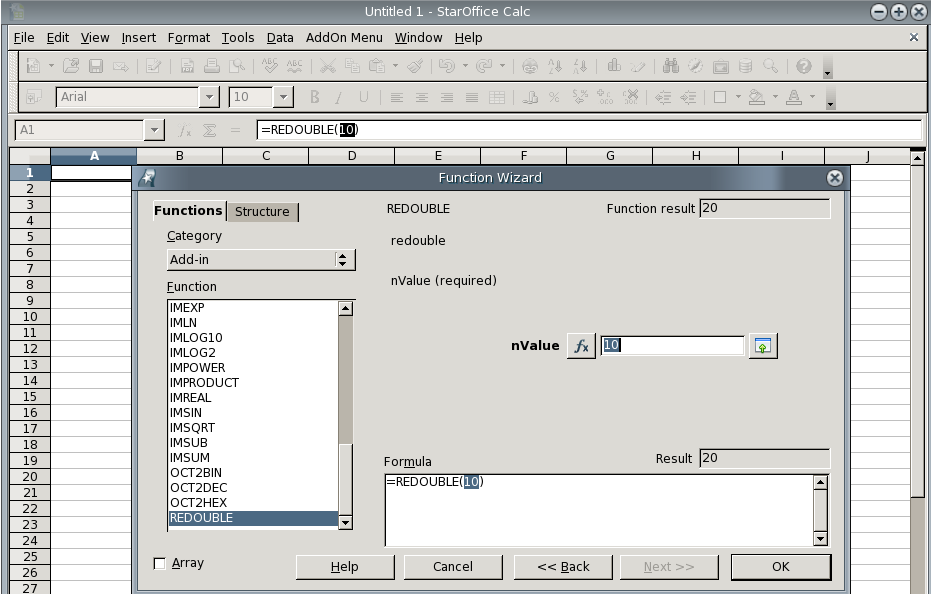931x594 pixels.
Task: Open Find & Replace binoculars icon
Action: (671, 66)
